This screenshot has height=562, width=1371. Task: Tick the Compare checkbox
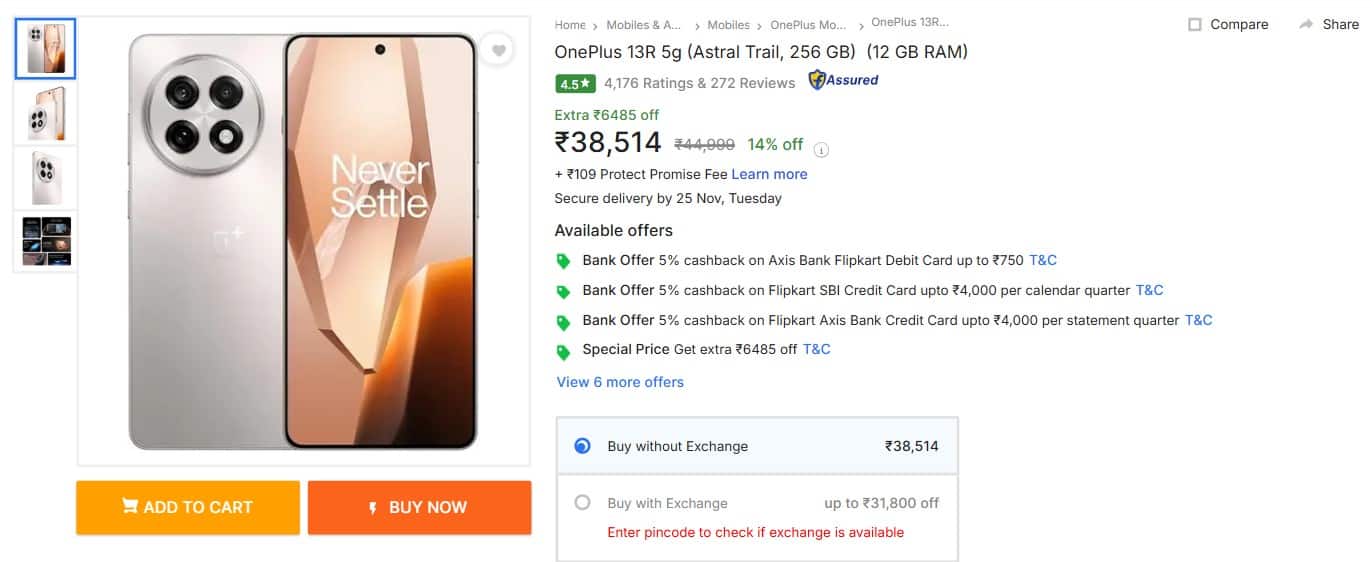pos(1195,24)
